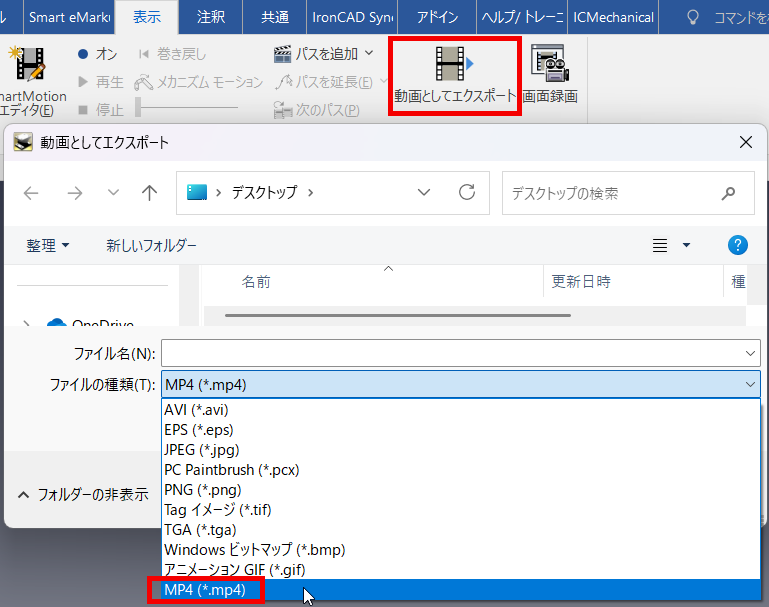This screenshot has height=607, width=769.
Task: Click the back arrow in export dialog
Action: (31, 193)
